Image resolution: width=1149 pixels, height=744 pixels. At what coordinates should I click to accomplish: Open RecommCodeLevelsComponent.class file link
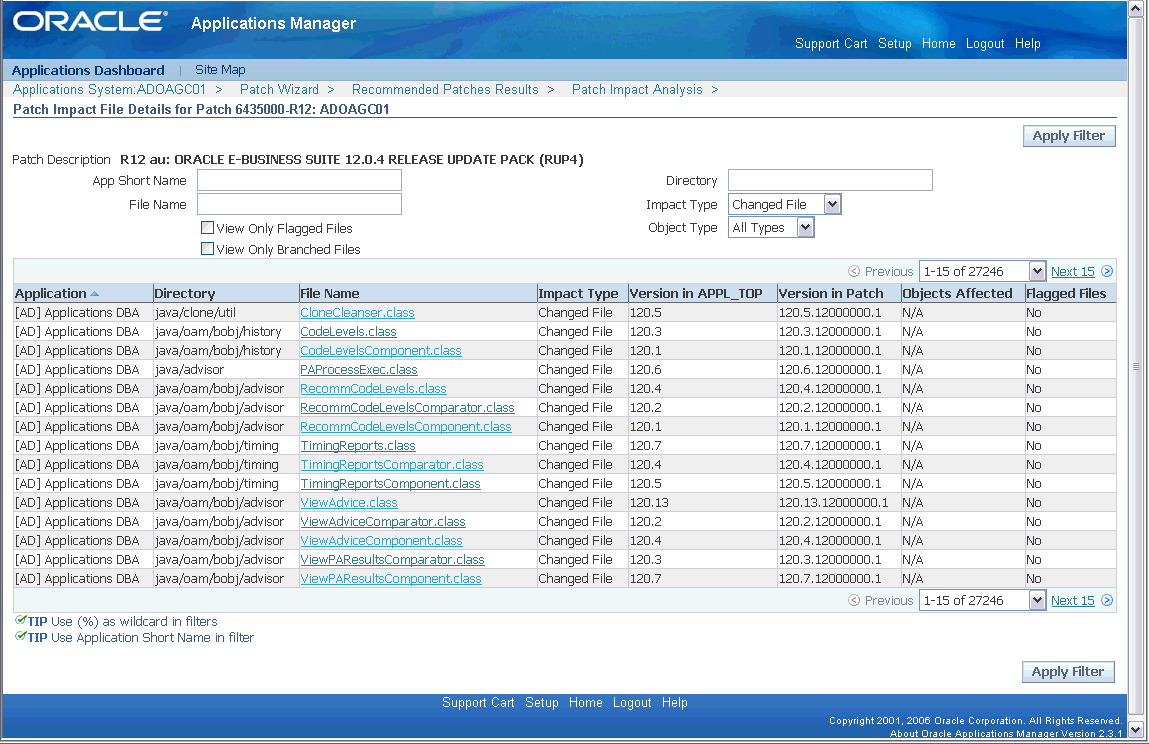click(x=406, y=427)
